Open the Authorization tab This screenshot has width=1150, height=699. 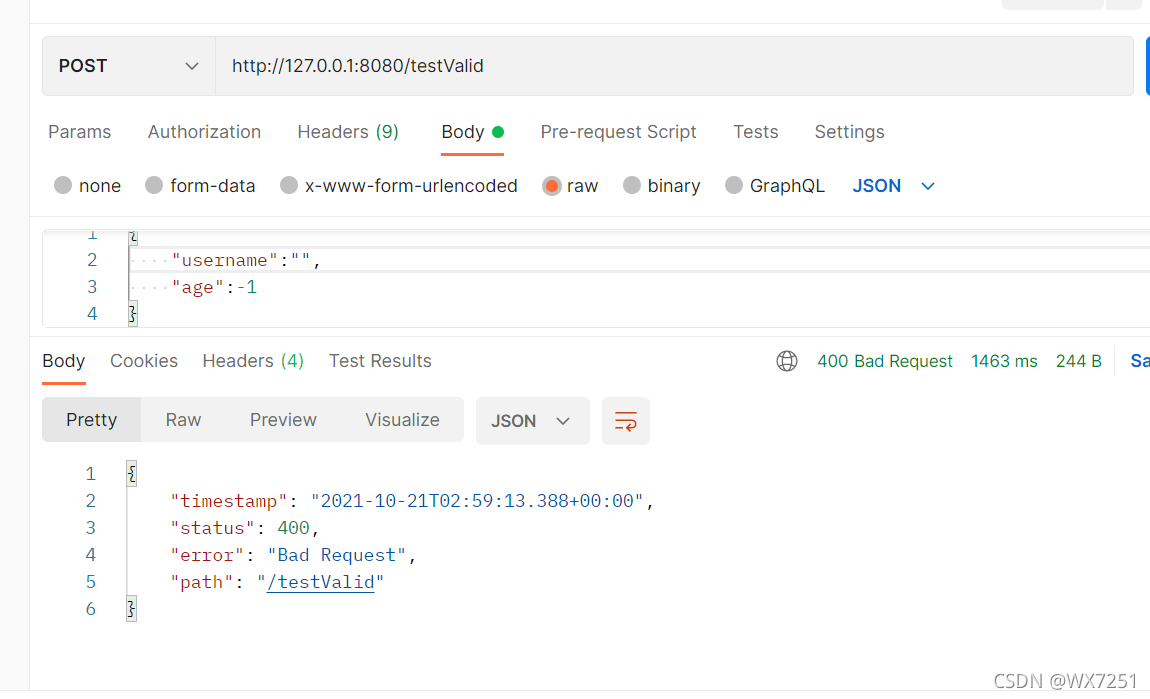[x=204, y=132]
